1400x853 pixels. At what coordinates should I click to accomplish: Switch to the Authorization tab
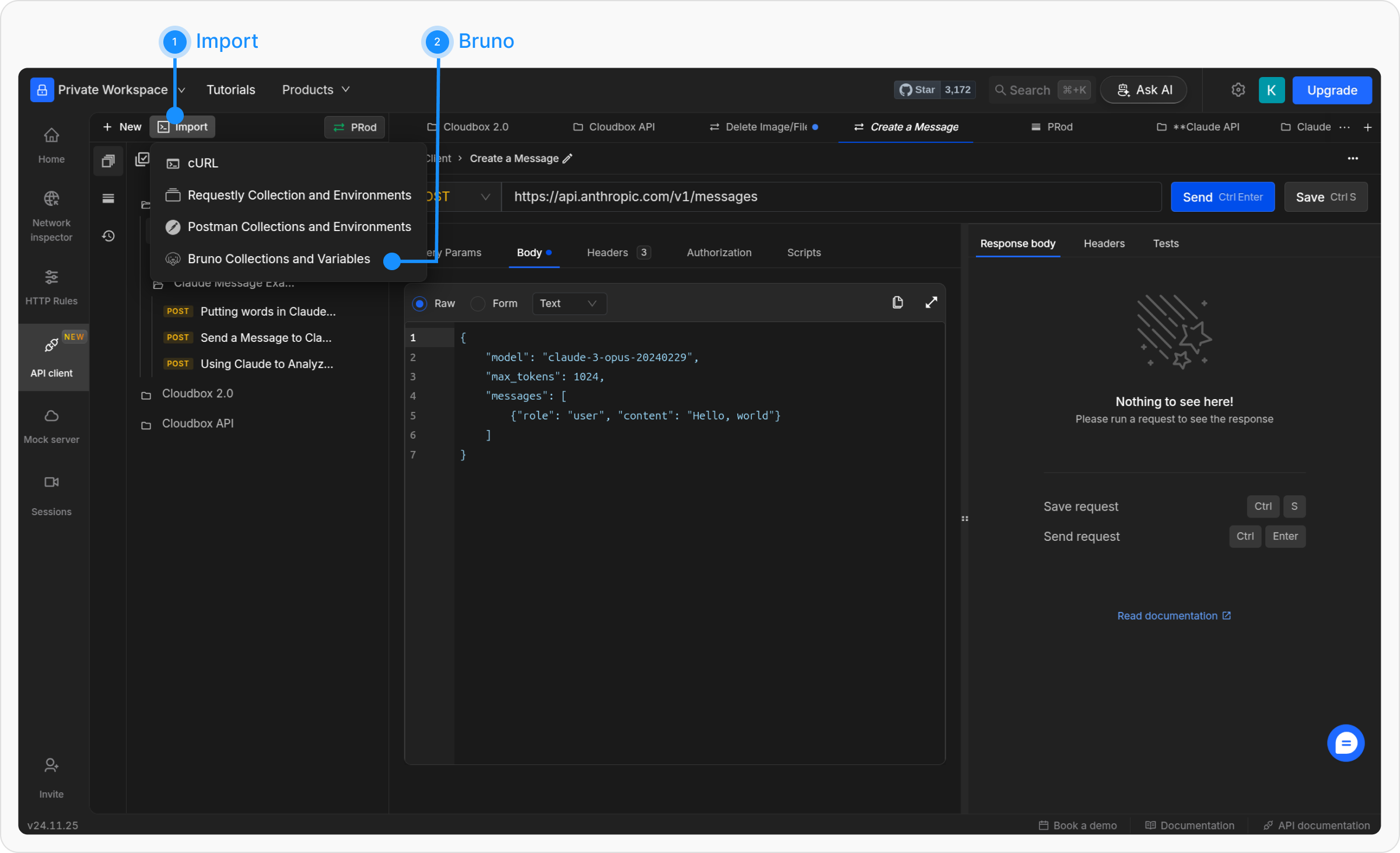coord(719,253)
